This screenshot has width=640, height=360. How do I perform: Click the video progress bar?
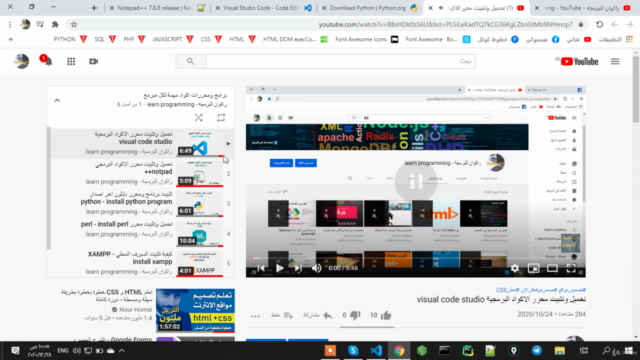pyautogui.click(x=416, y=258)
